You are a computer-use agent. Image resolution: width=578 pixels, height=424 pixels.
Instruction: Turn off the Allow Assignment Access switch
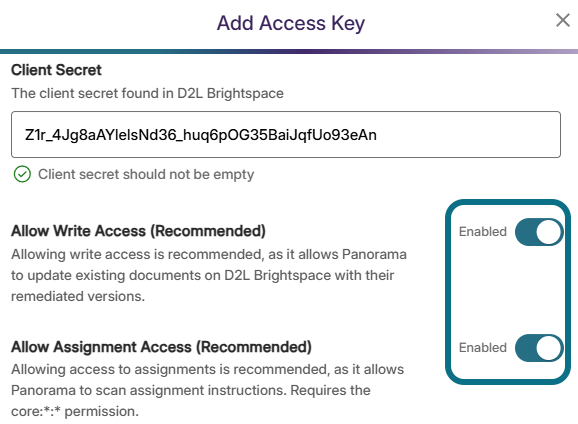pyautogui.click(x=539, y=348)
